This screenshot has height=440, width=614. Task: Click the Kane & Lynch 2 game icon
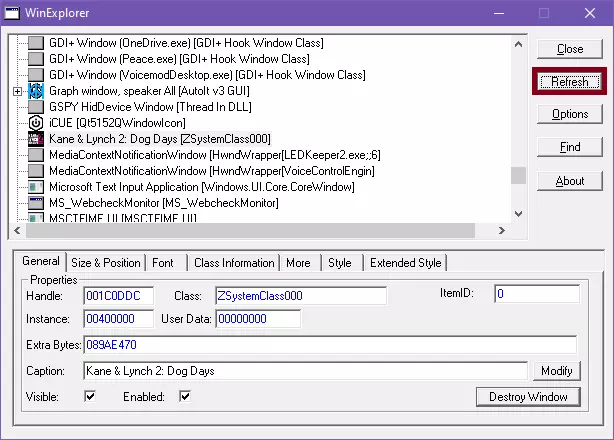pyautogui.click(x=36, y=139)
